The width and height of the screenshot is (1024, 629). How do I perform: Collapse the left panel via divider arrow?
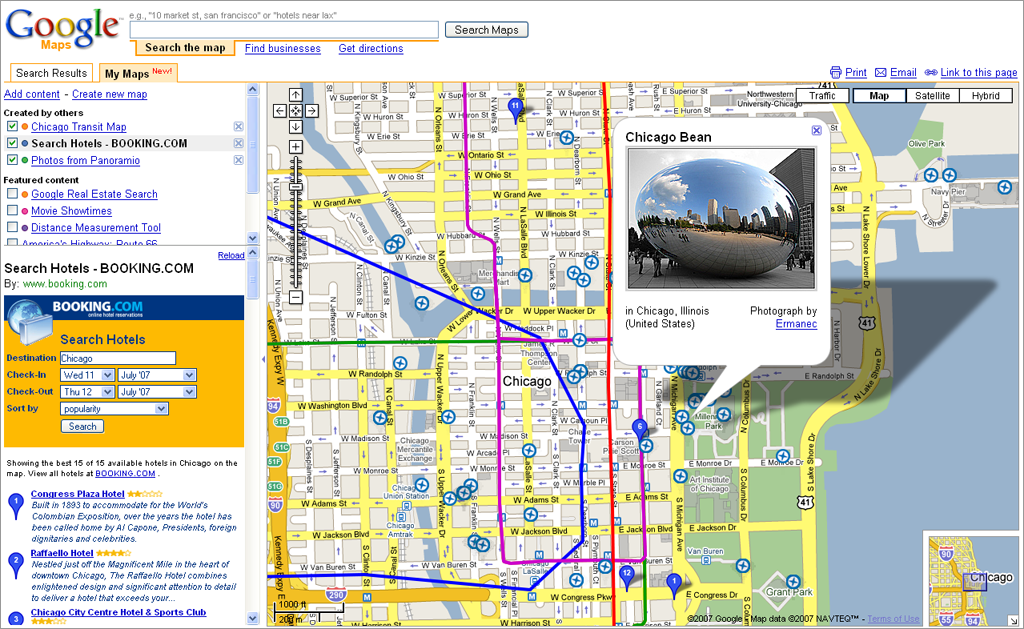click(263, 359)
